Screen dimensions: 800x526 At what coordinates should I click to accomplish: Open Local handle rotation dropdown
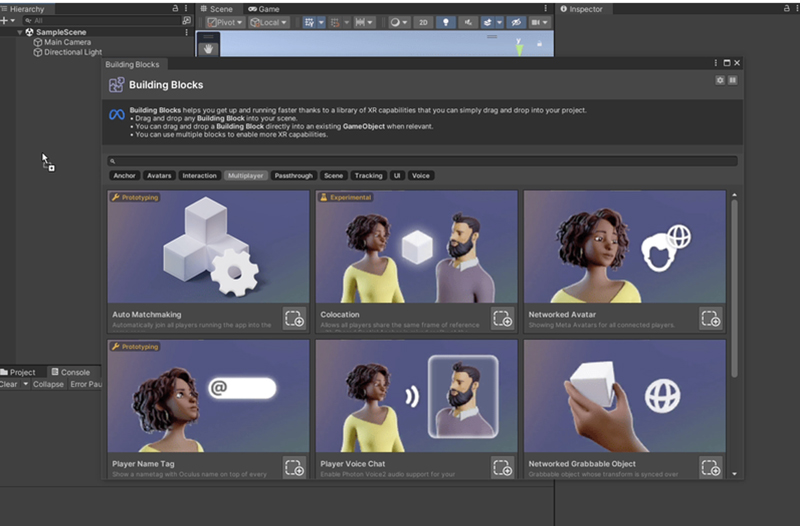pyautogui.click(x=269, y=22)
